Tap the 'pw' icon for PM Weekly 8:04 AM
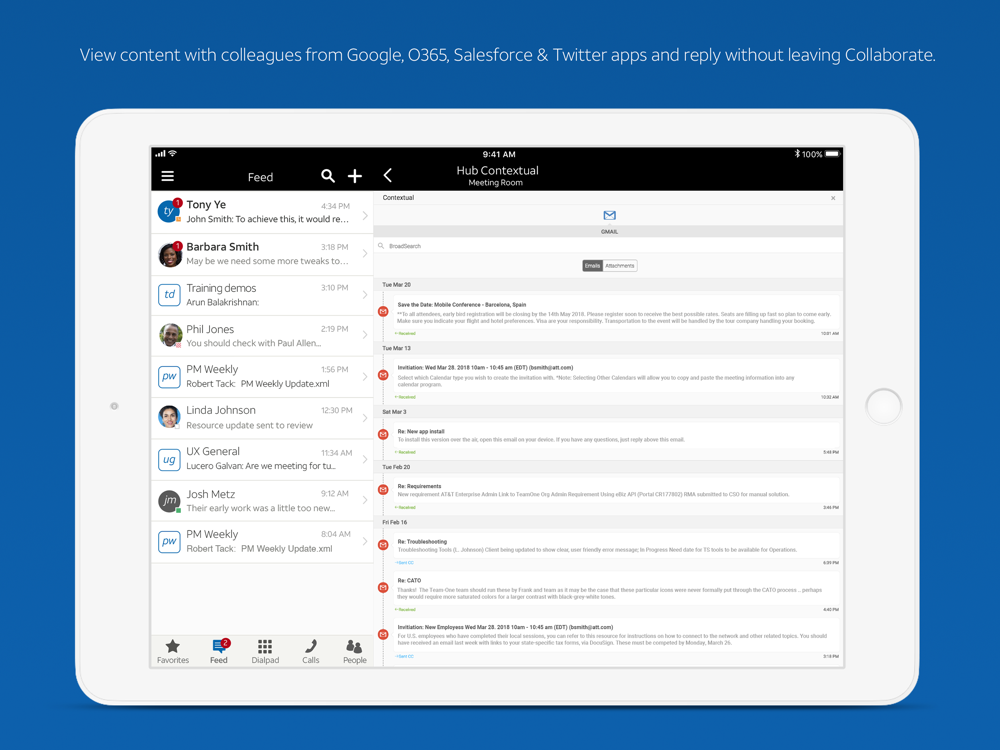The image size is (1000, 750). pyautogui.click(x=169, y=541)
